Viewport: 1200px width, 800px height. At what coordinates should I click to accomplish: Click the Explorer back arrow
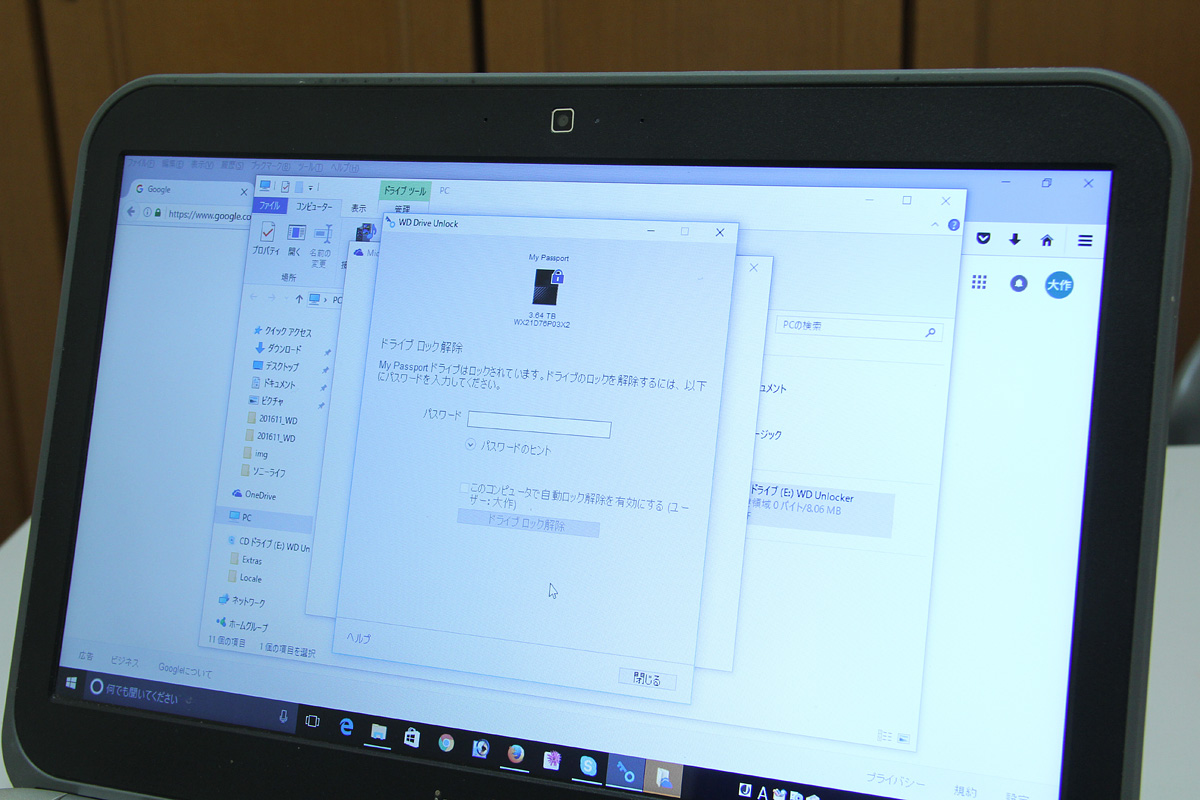pos(254,297)
